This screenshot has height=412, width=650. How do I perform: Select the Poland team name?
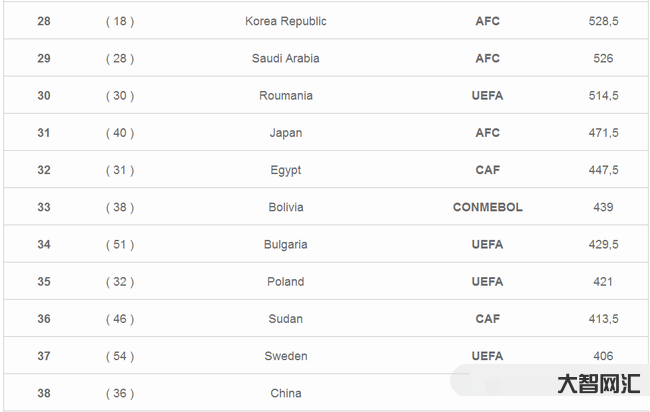pyautogui.click(x=285, y=282)
